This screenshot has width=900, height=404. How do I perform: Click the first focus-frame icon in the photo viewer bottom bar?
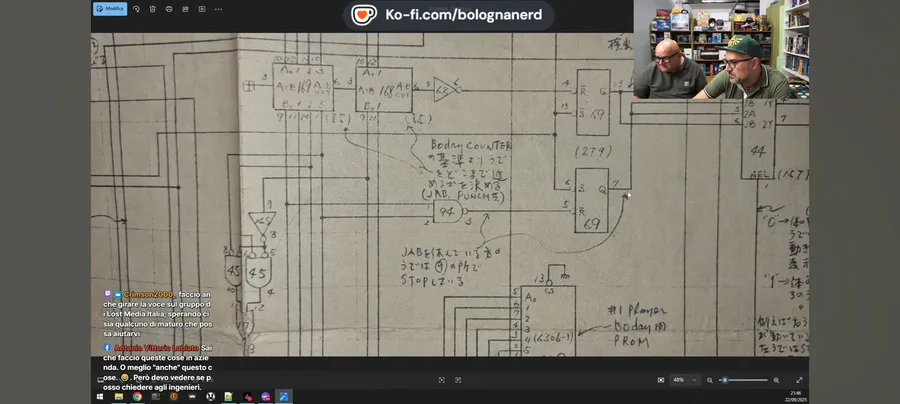(441, 380)
